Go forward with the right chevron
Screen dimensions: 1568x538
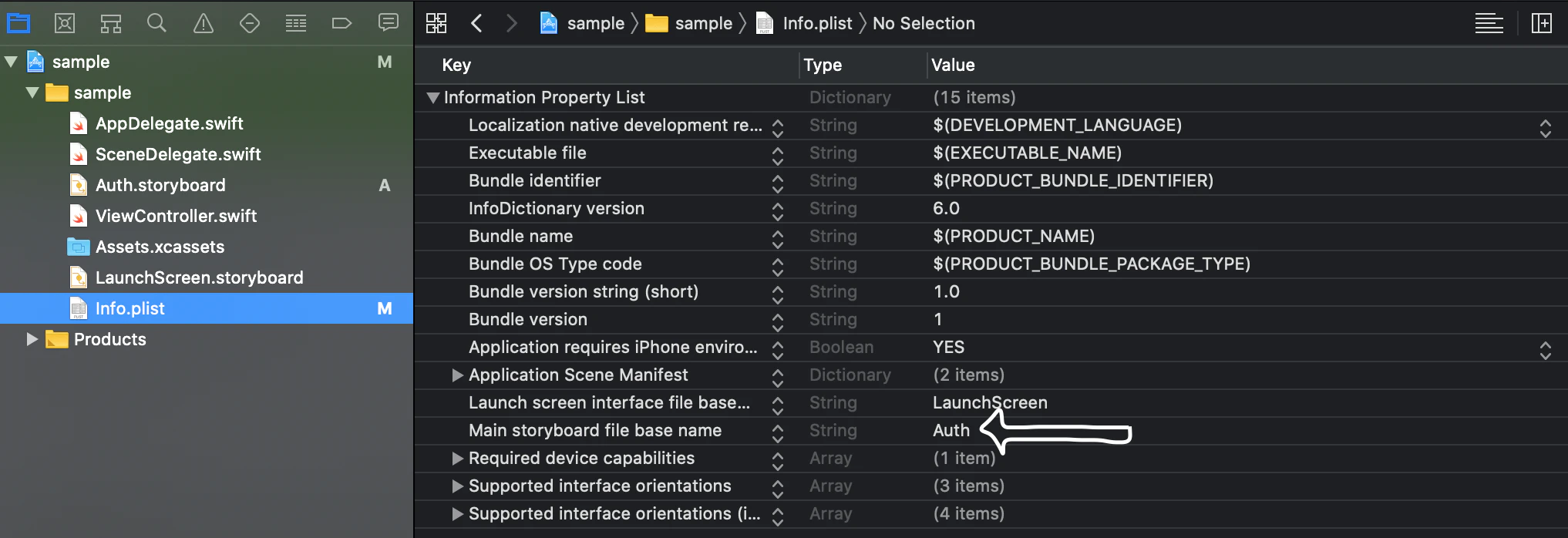coord(511,23)
